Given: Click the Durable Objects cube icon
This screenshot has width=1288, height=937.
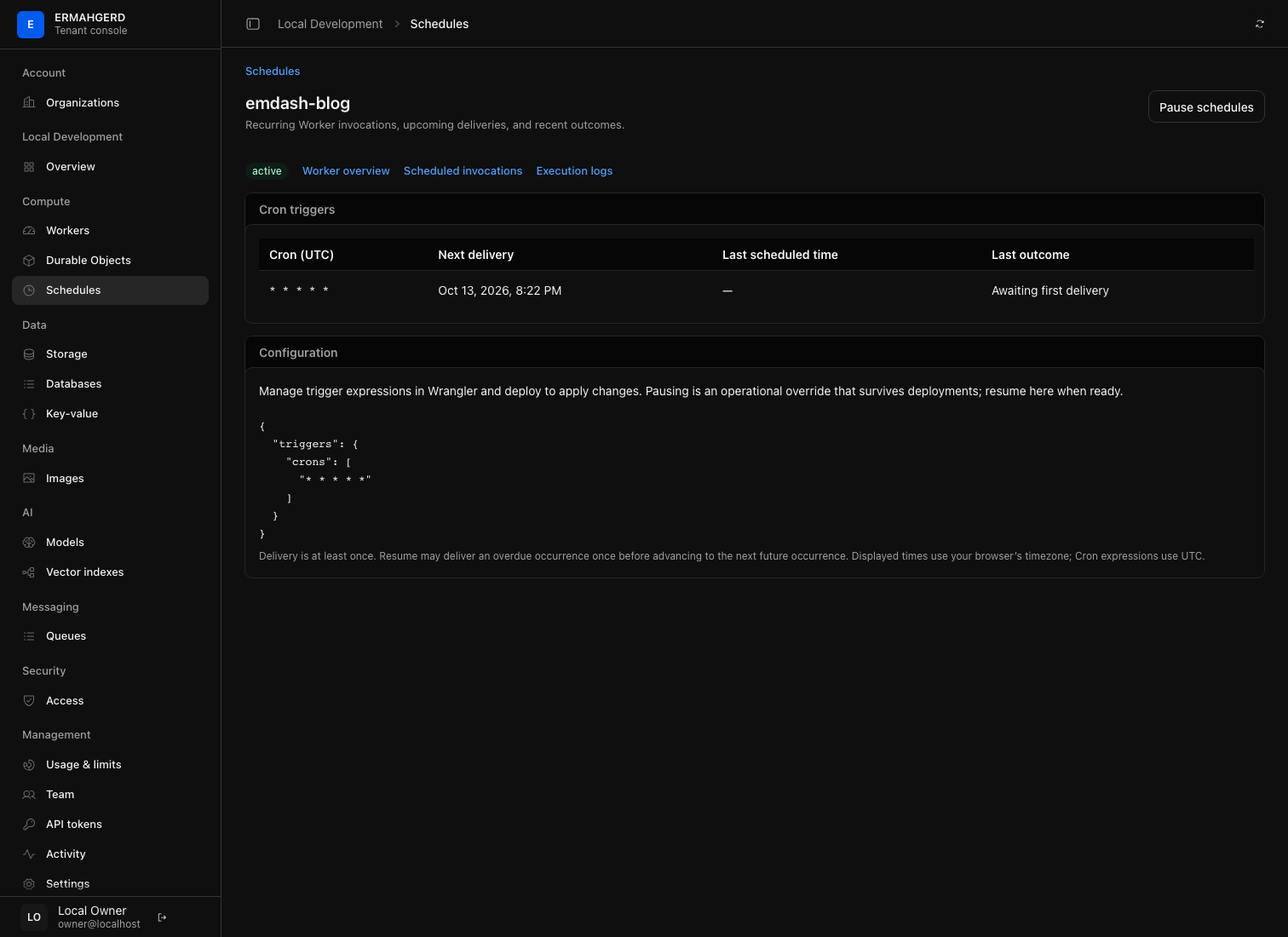Looking at the screenshot, I should (29, 261).
